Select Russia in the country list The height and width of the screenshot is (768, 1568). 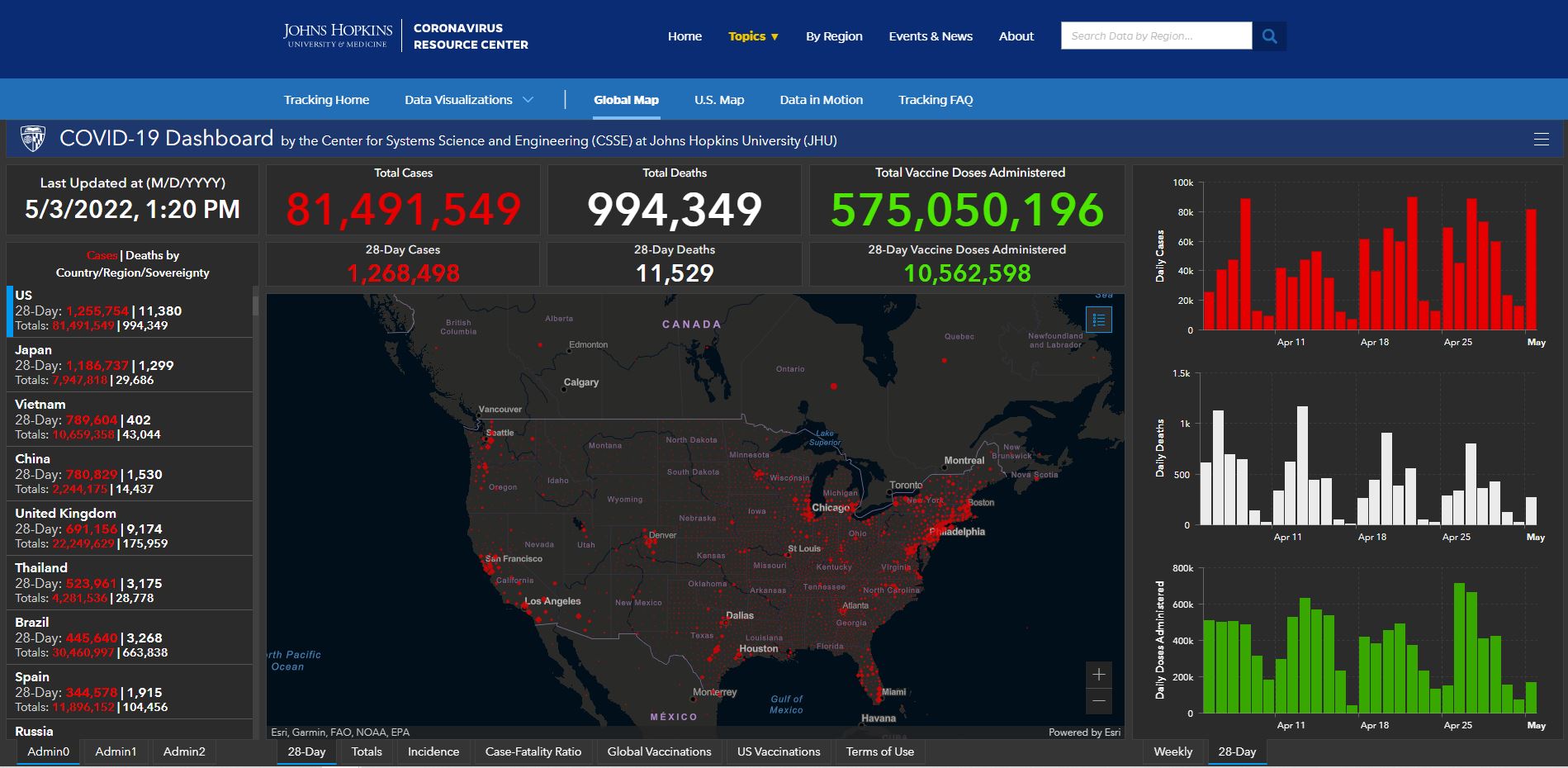click(130, 729)
